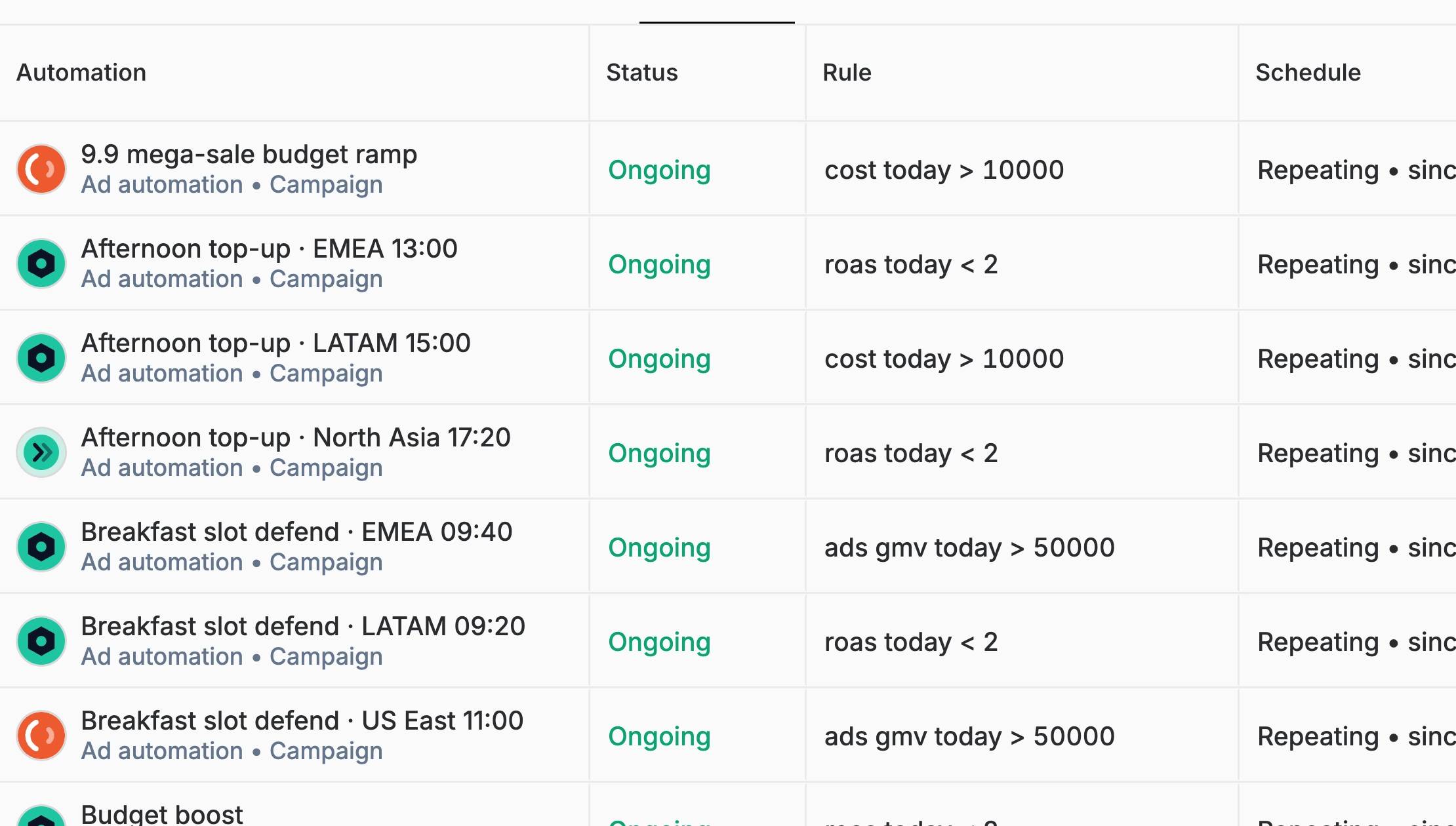Click the 9.9 mega-sale budget ramp icon

[x=41, y=169]
